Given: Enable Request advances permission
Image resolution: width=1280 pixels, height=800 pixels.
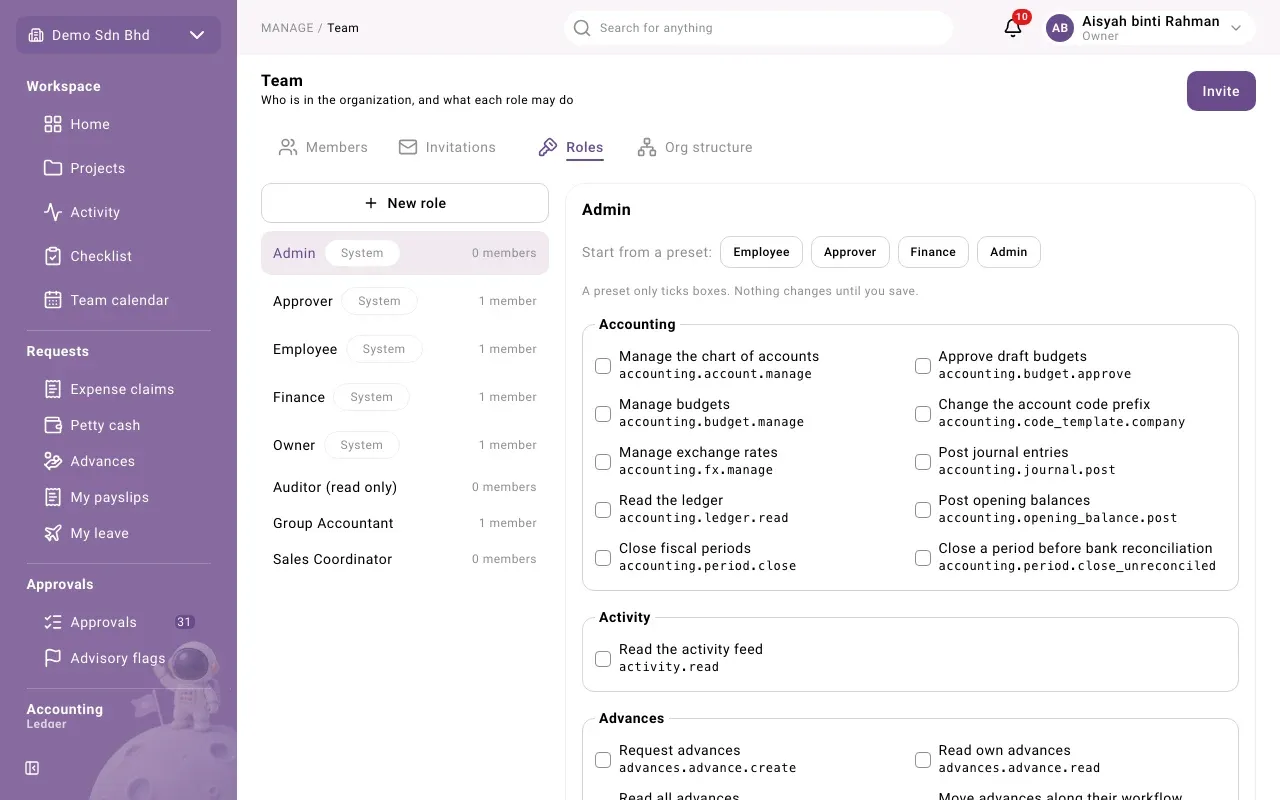Looking at the screenshot, I should pos(603,760).
